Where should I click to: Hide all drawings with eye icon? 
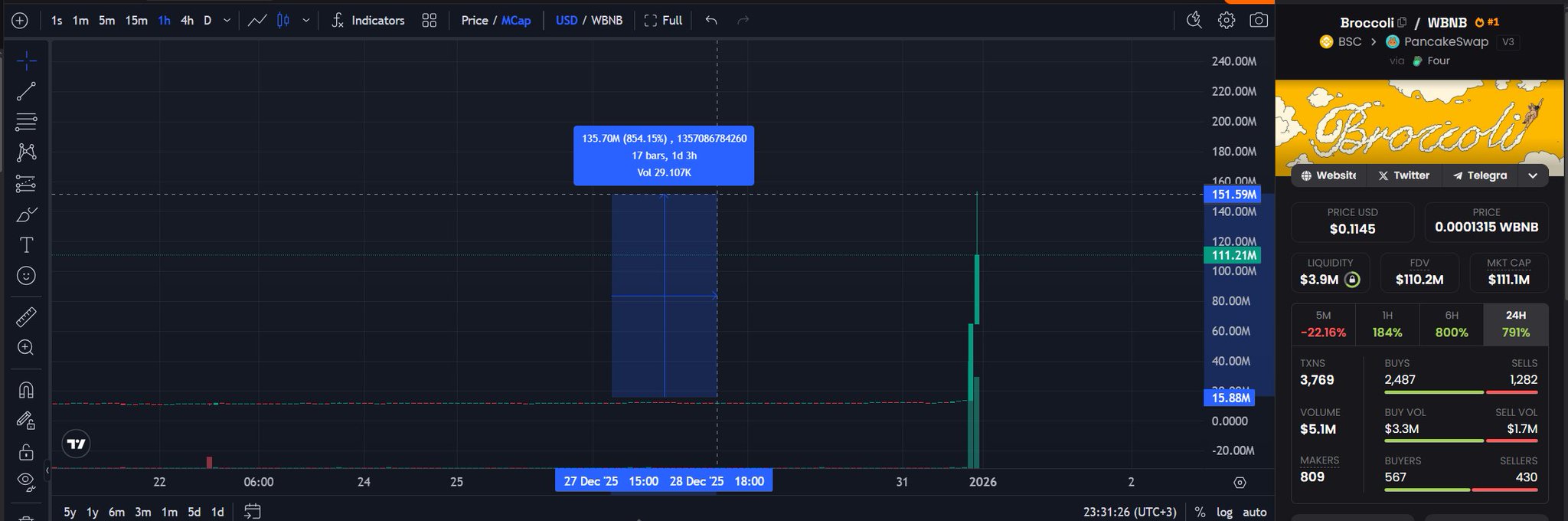click(26, 481)
